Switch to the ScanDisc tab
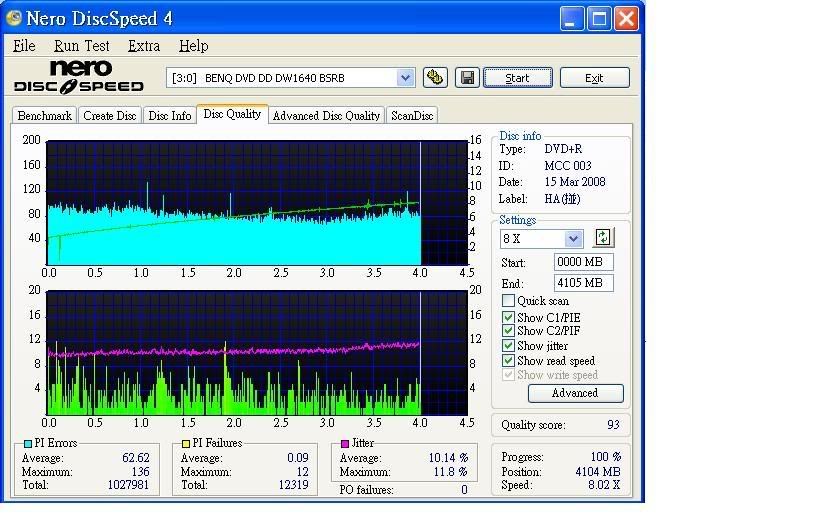 tap(412, 116)
